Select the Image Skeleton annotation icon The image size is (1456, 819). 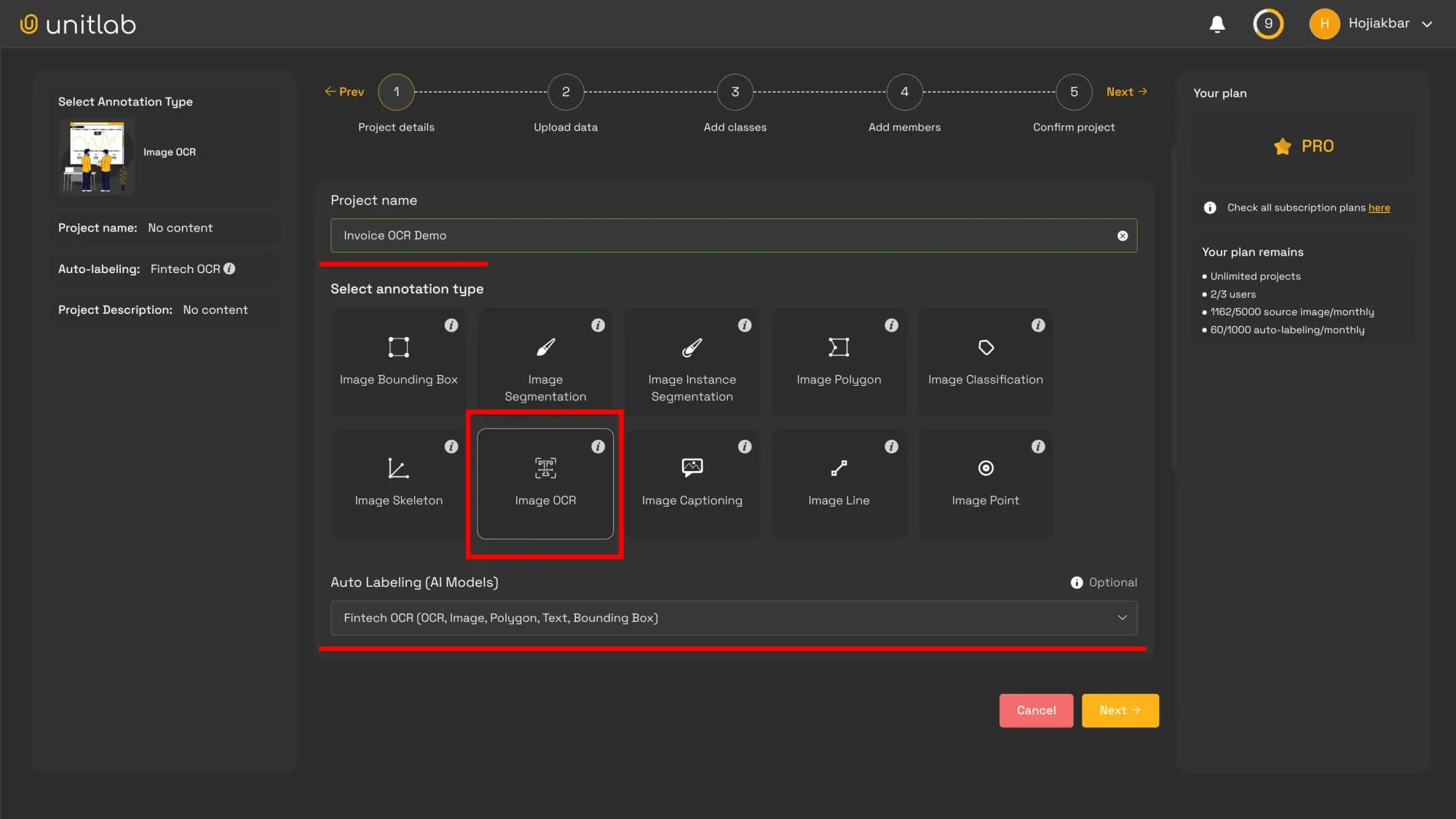tap(398, 469)
